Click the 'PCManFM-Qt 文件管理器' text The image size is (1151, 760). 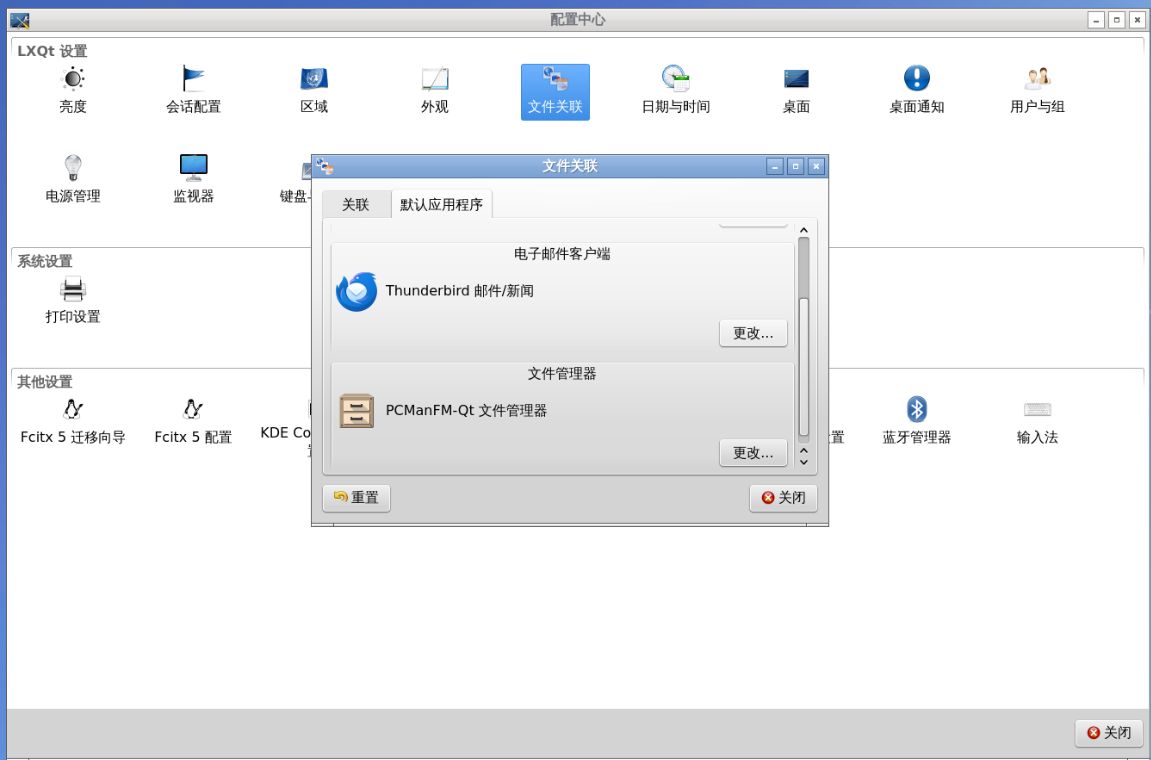[466, 410]
